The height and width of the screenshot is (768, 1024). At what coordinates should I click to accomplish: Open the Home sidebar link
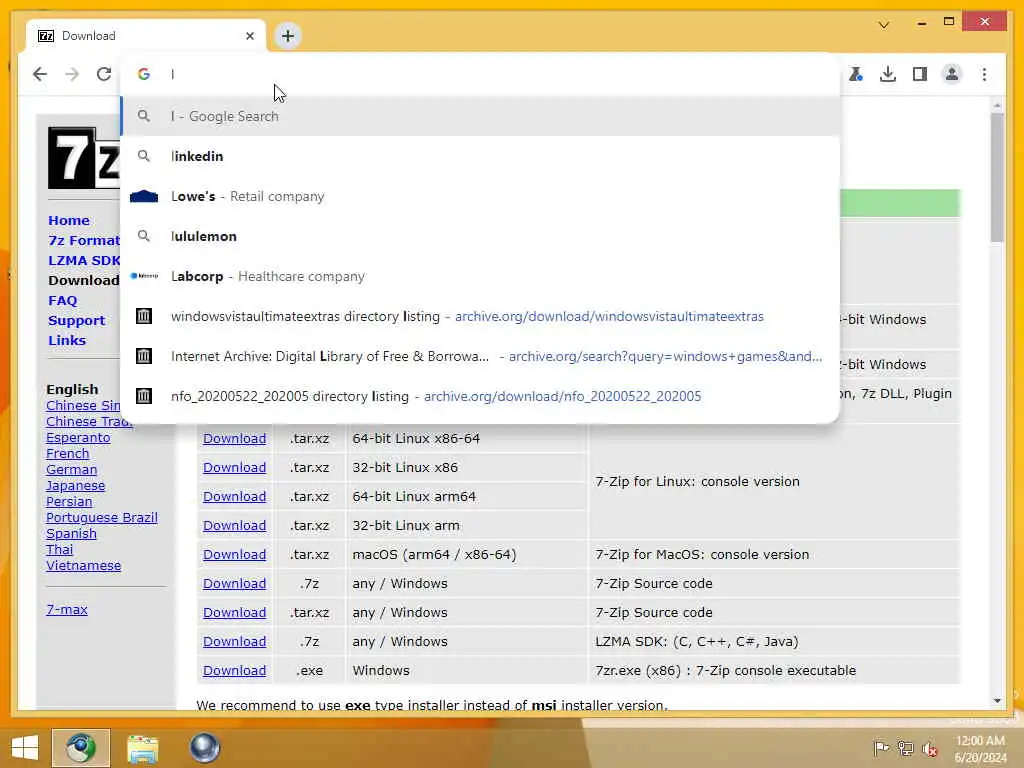[69, 221]
